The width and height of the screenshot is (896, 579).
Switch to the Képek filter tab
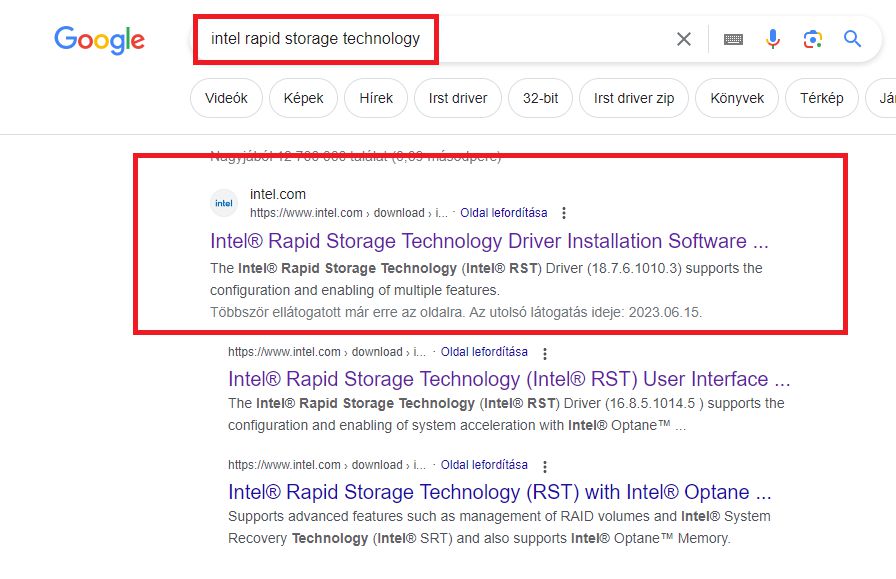tap(303, 98)
